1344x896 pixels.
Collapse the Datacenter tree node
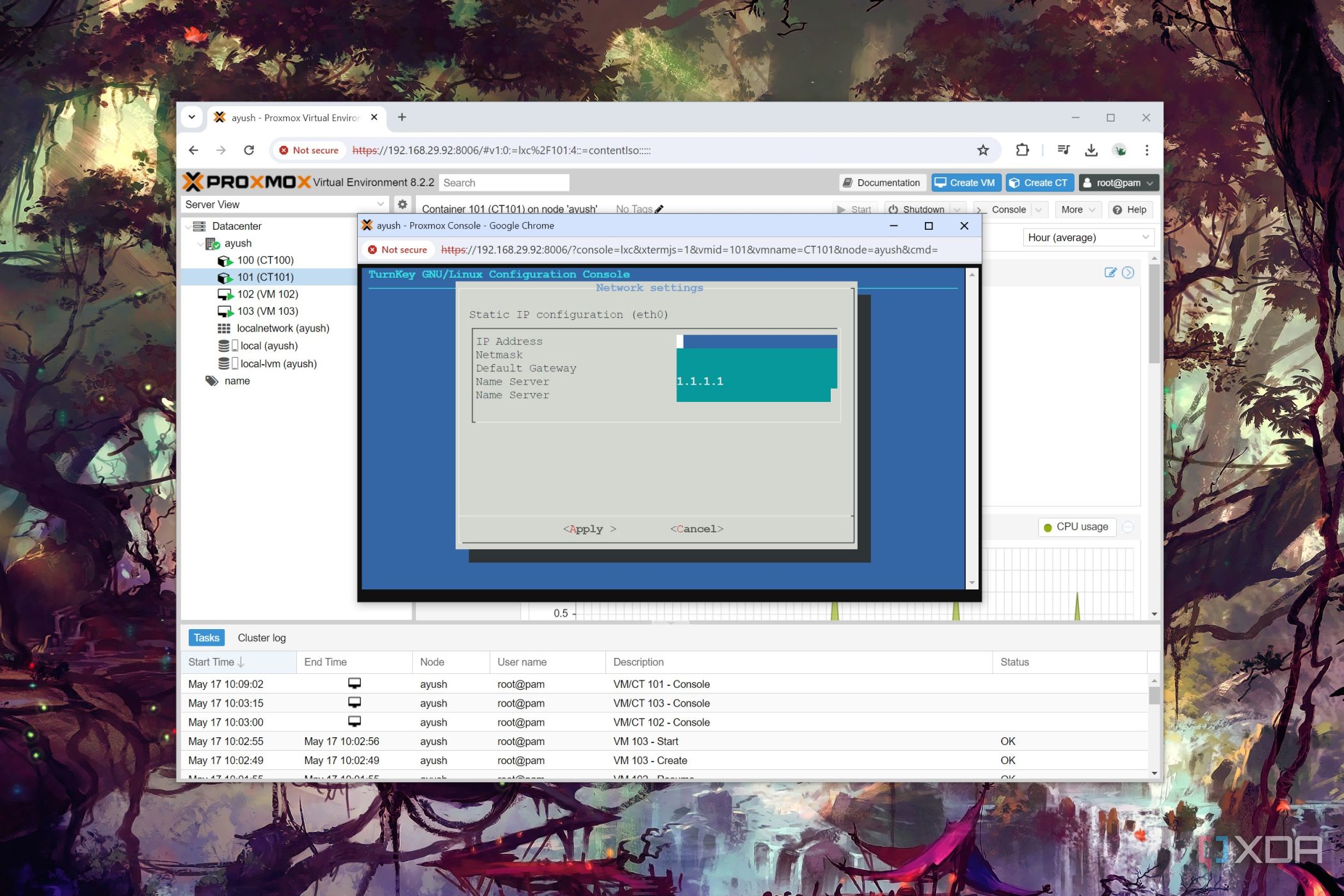click(188, 227)
